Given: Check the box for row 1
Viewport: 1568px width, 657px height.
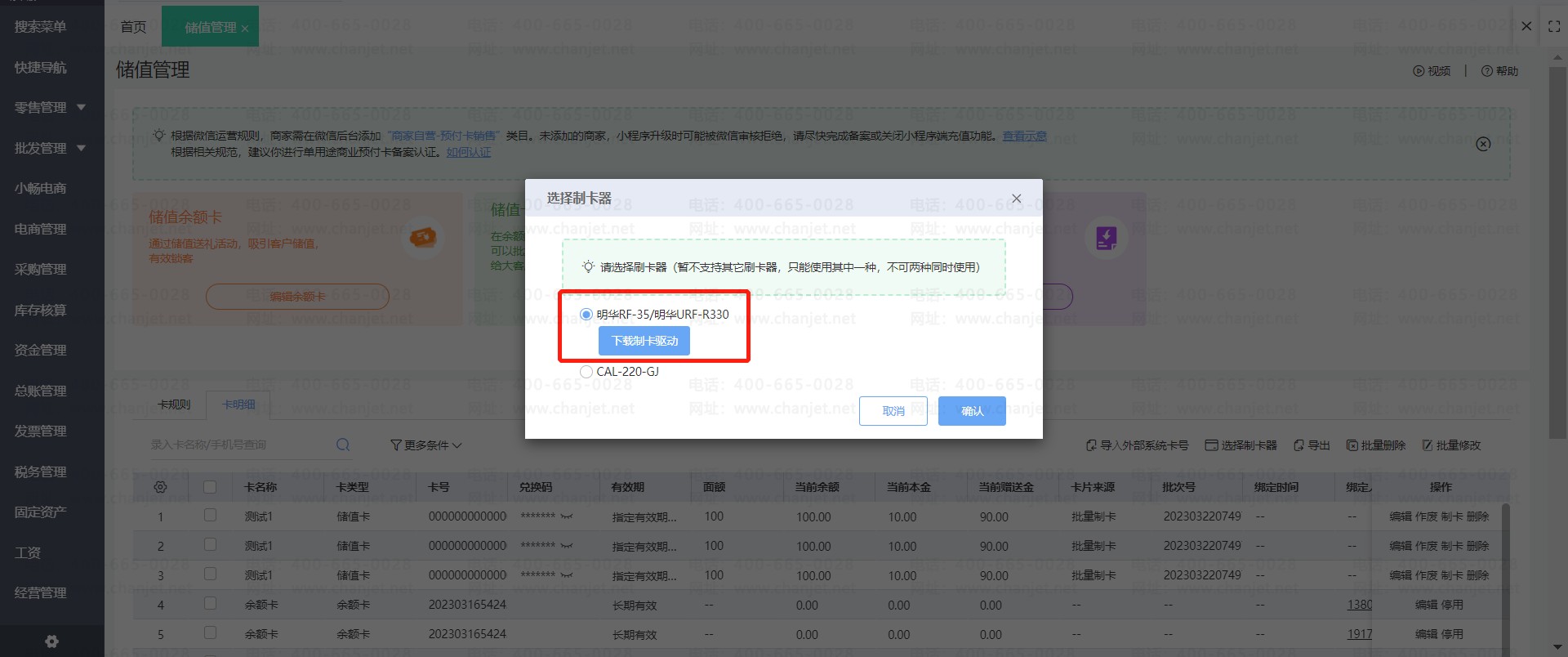Looking at the screenshot, I should click(210, 516).
